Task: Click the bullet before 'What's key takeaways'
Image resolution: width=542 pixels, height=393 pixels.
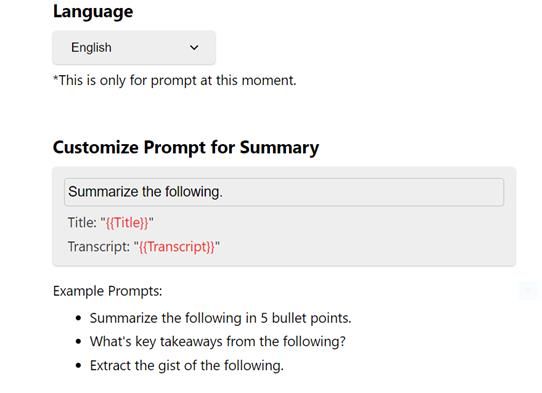Action: tap(78, 341)
